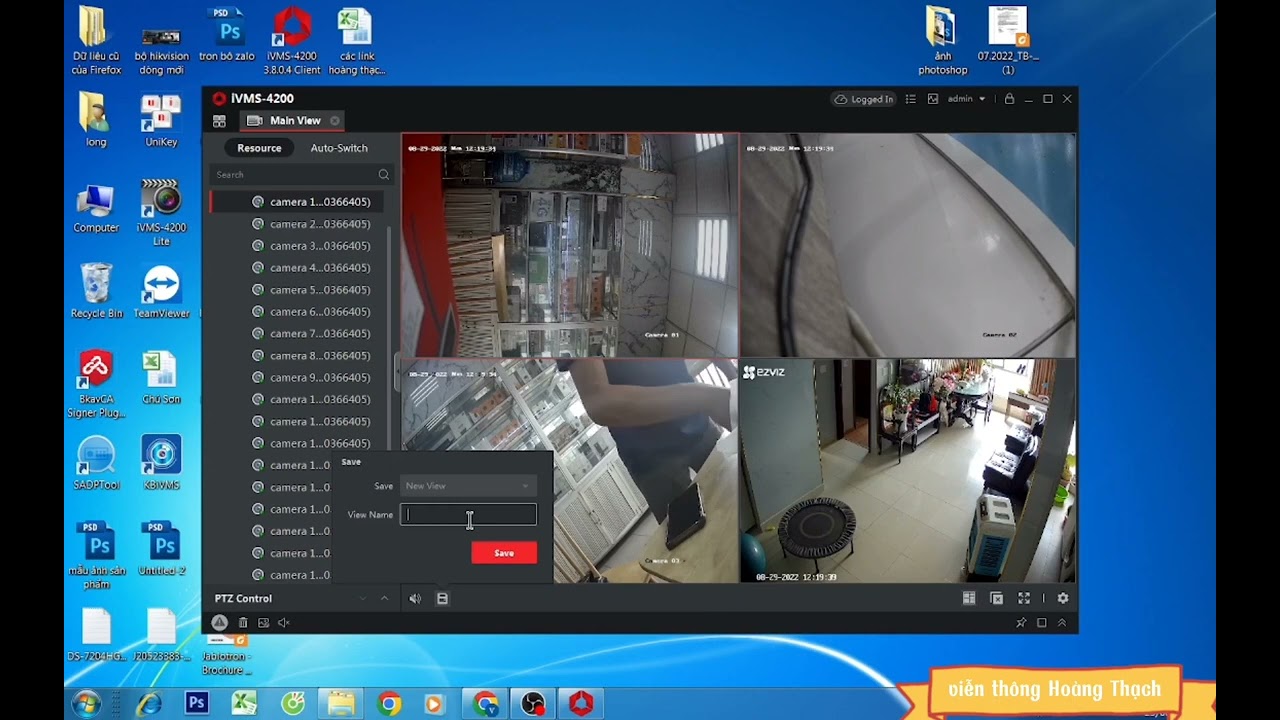Open Photoshop from the taskbar
This screenshot has width=1280, height=720.
coord(196,703)
